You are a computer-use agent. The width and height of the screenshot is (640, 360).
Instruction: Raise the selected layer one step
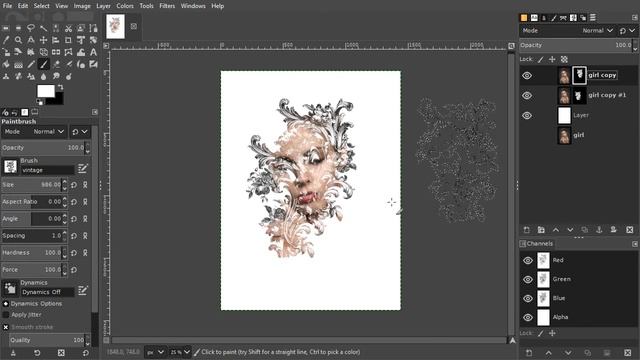pos(556,230)
